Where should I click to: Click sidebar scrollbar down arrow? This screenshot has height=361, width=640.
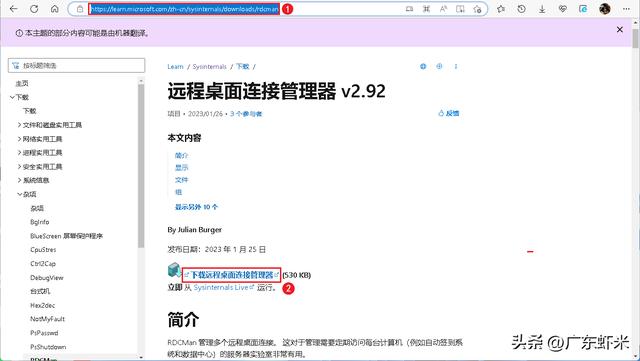point(141,357)
